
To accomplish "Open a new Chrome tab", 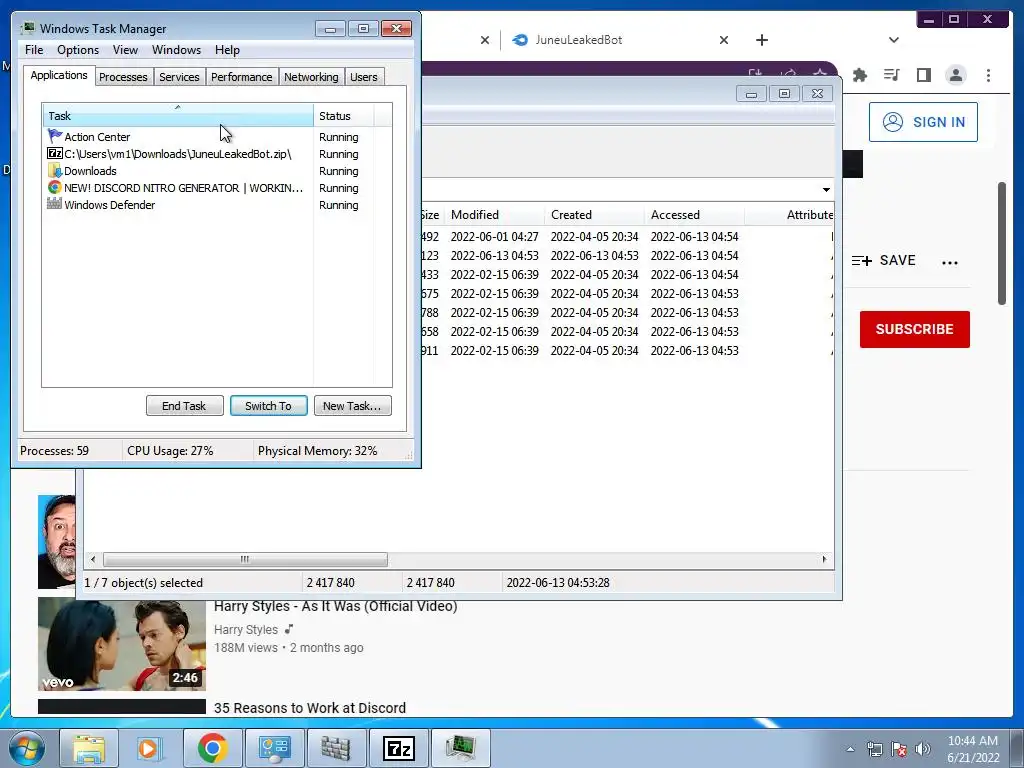I will point(761,40).
